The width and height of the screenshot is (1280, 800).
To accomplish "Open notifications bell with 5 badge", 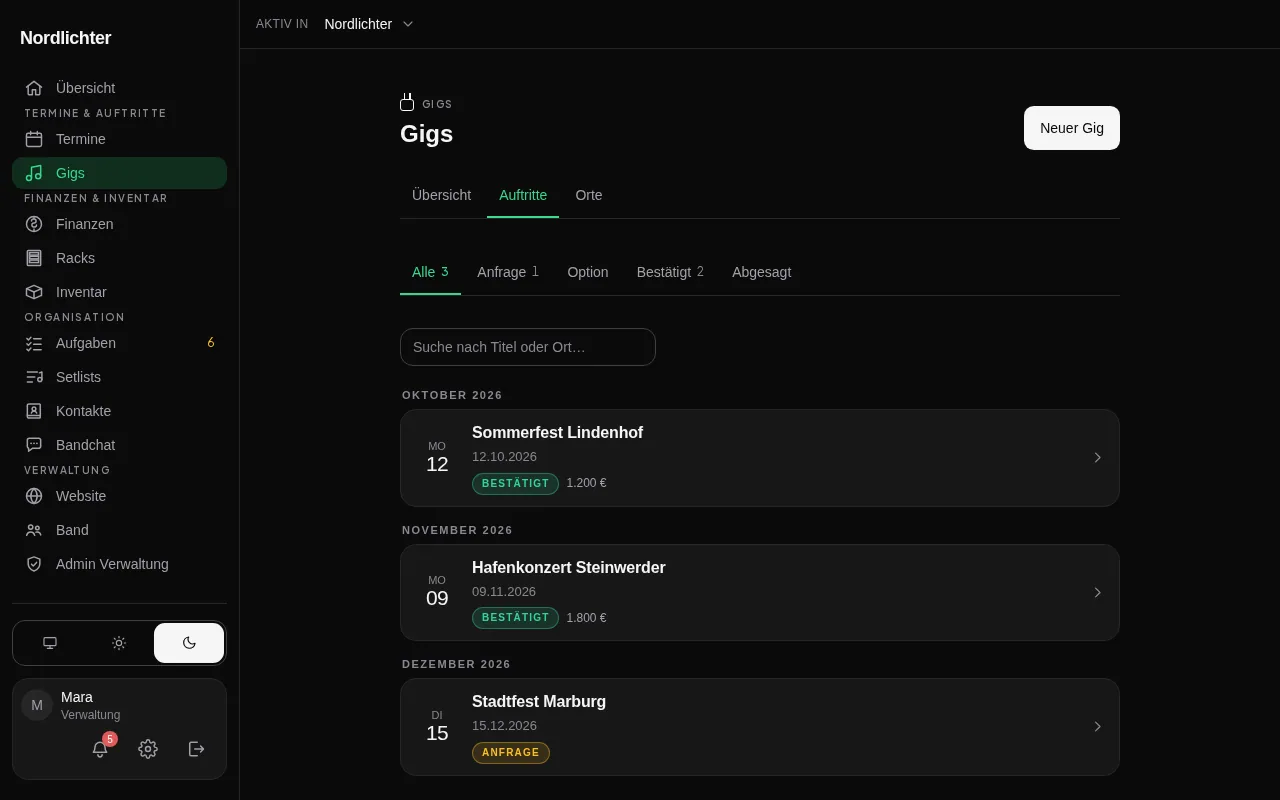I will [100, 748].
